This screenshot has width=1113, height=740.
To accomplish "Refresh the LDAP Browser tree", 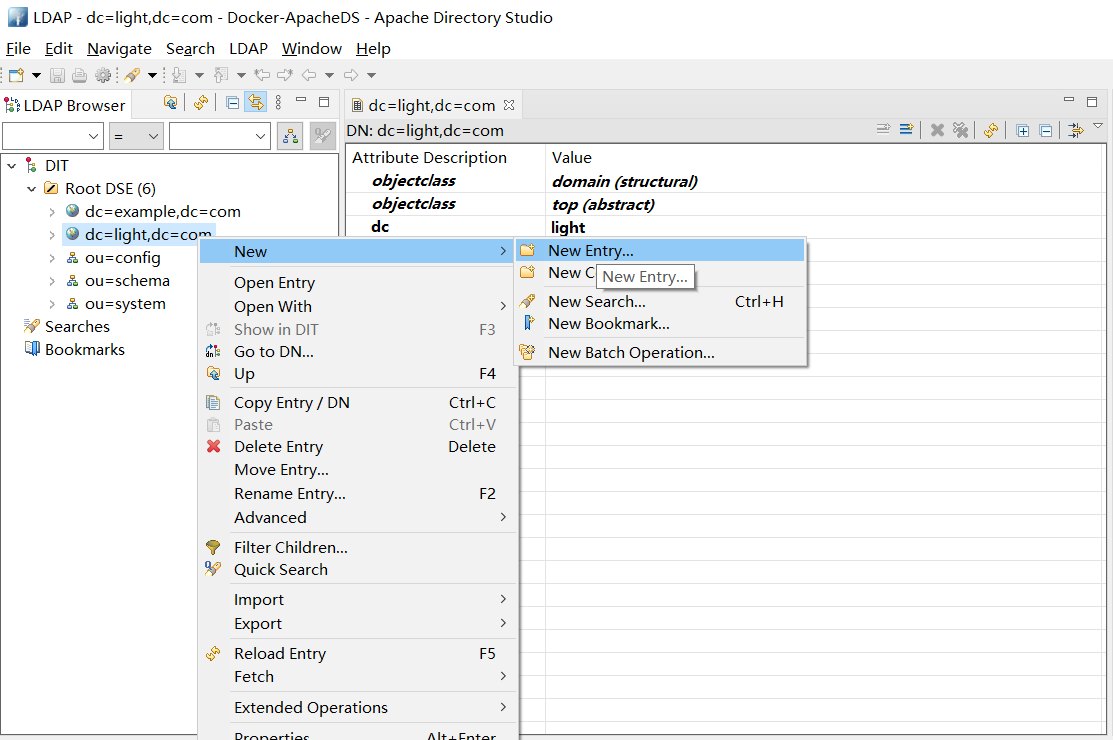I will 201,103.
